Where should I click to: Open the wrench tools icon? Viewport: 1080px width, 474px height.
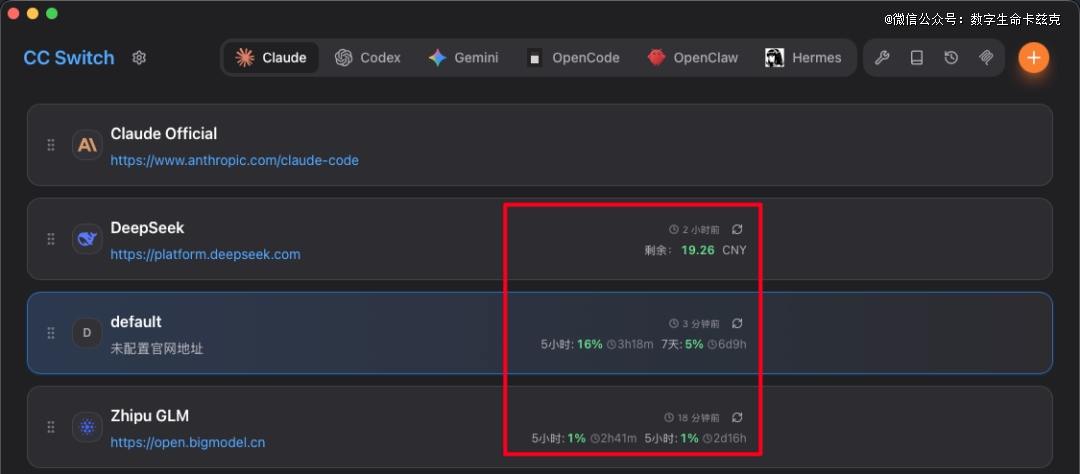(x=882, y=58)
